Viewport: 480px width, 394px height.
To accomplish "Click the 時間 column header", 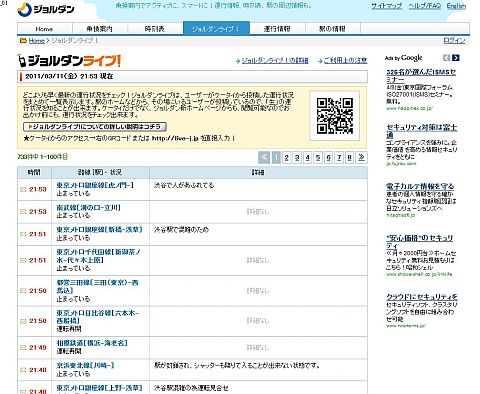I will click(x=34, y=172).
